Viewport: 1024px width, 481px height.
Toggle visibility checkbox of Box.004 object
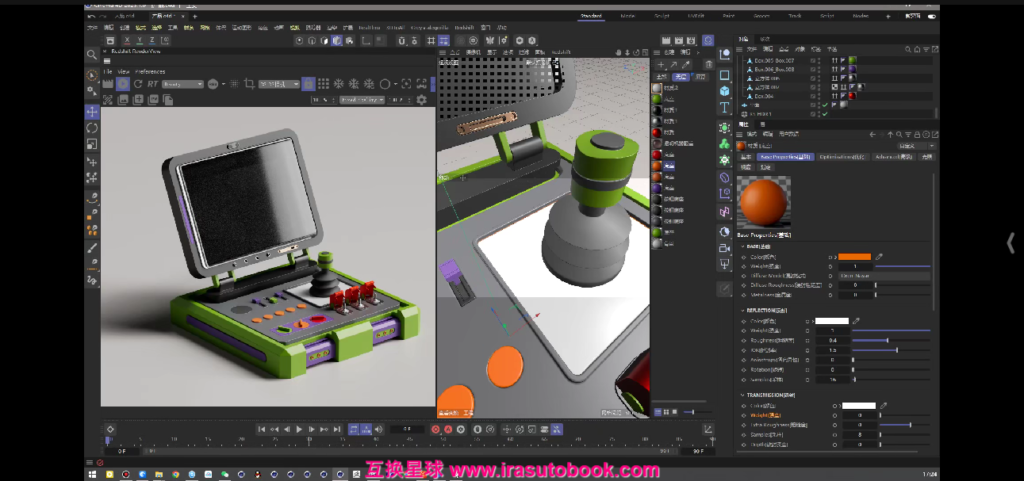tap(813, 96)
